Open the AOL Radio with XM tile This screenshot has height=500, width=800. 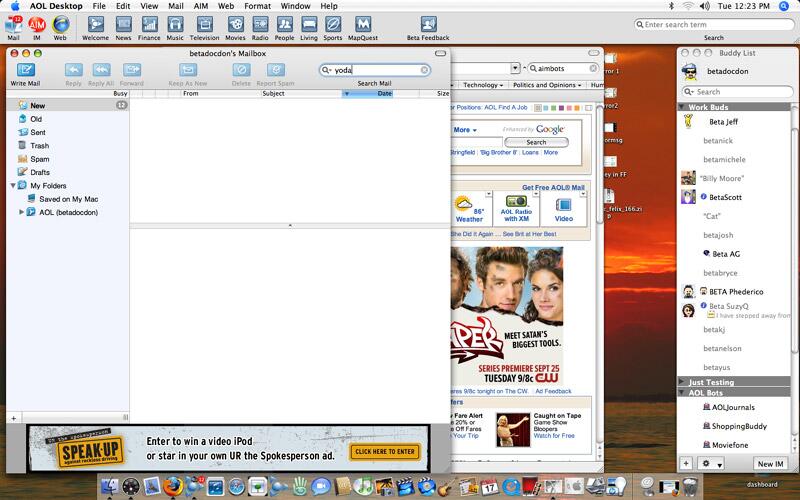(516, 209)
